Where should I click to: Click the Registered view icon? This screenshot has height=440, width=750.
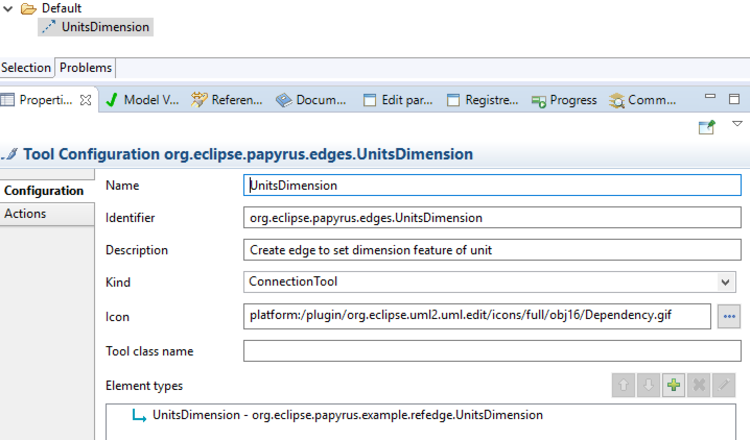coord(453,100)
